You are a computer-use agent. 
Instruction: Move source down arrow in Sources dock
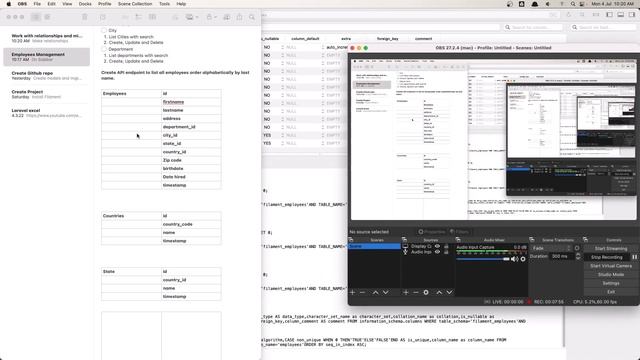click(x=449, y=292)
